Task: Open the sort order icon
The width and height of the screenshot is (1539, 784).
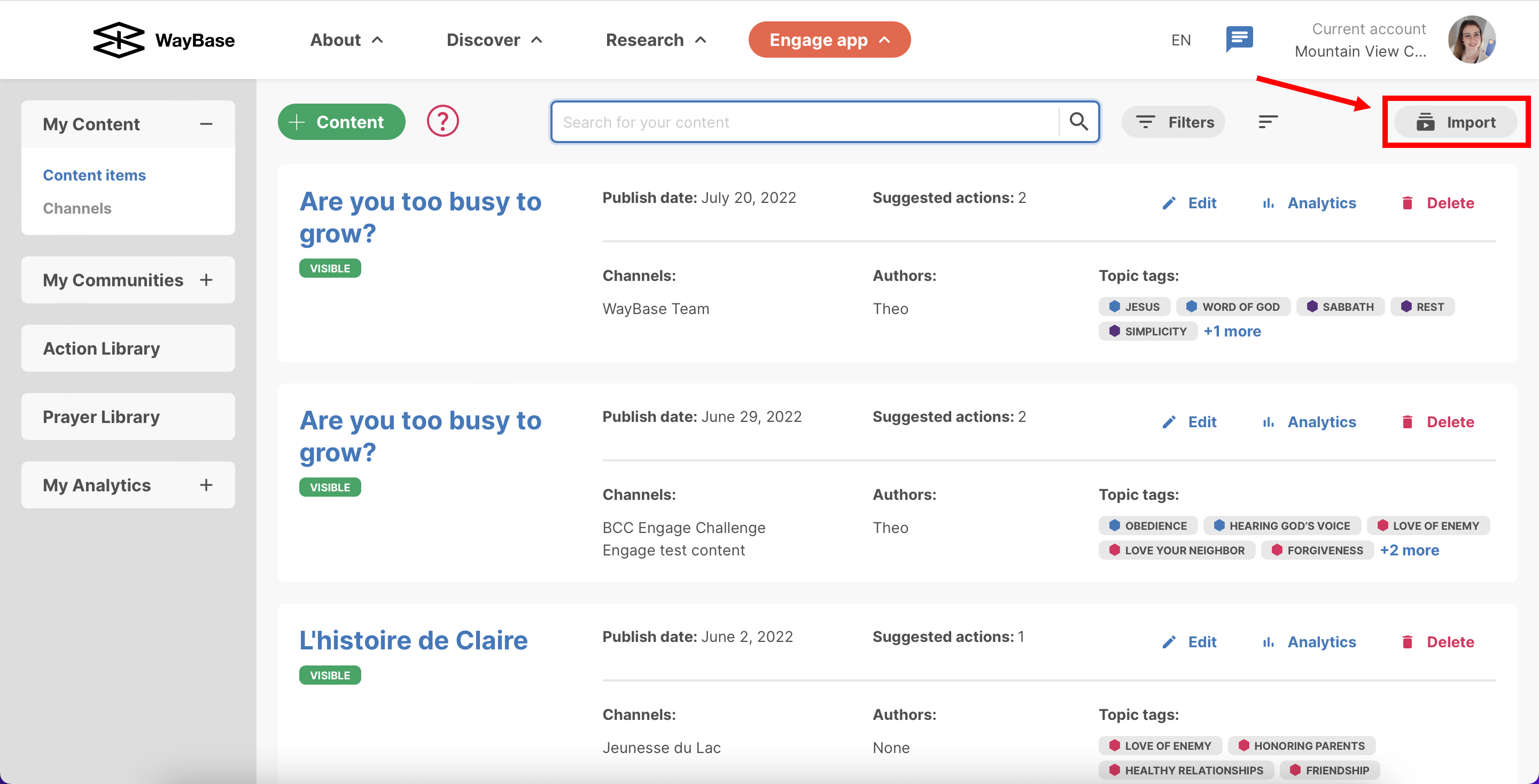Action: point(1268,122)
